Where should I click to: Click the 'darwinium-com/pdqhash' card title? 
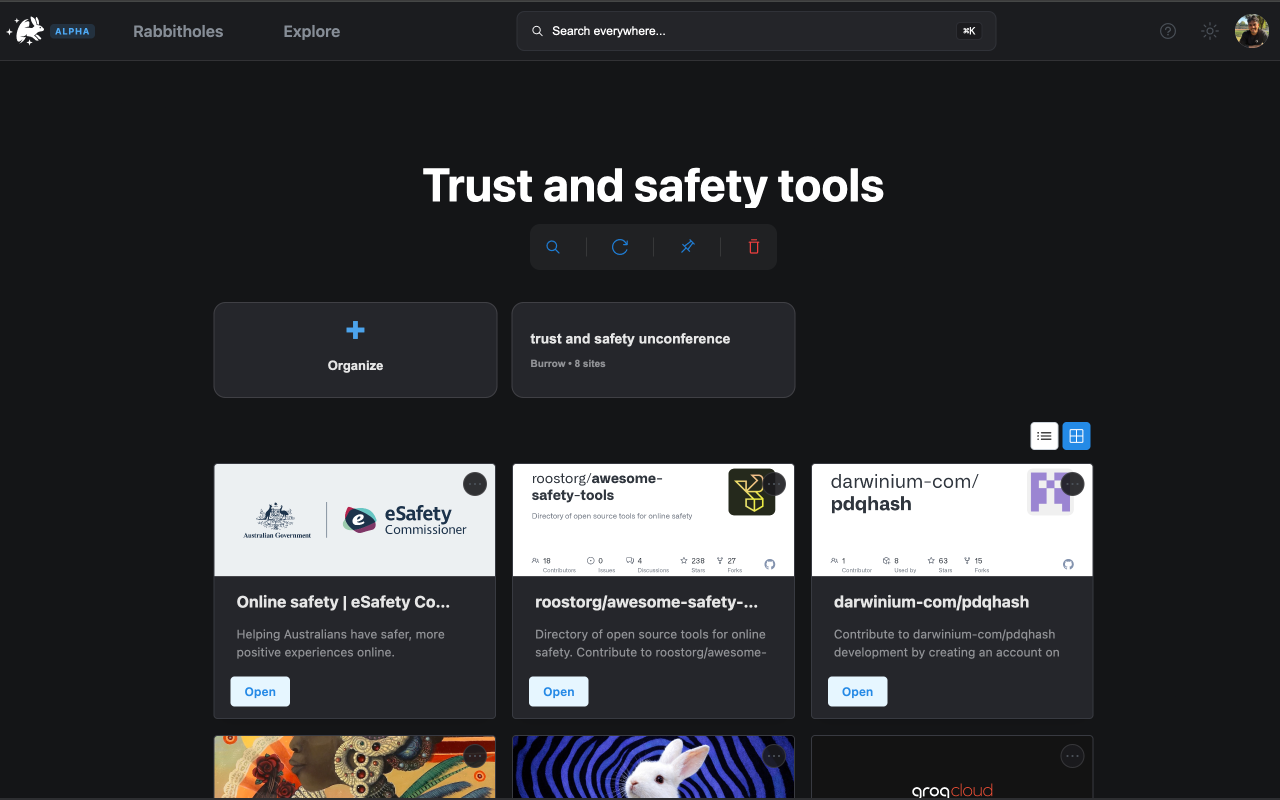pos(932,602)
